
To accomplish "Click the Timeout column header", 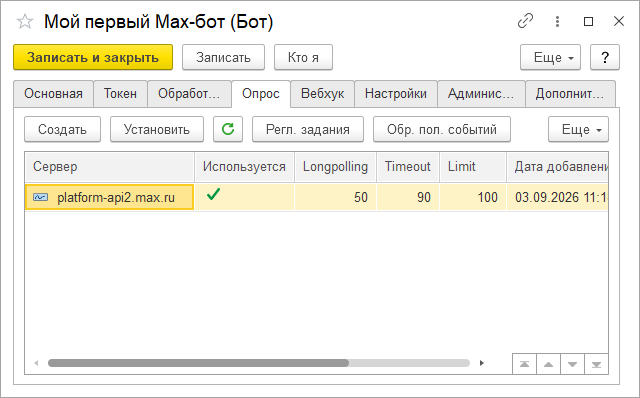I will (407, 167).
